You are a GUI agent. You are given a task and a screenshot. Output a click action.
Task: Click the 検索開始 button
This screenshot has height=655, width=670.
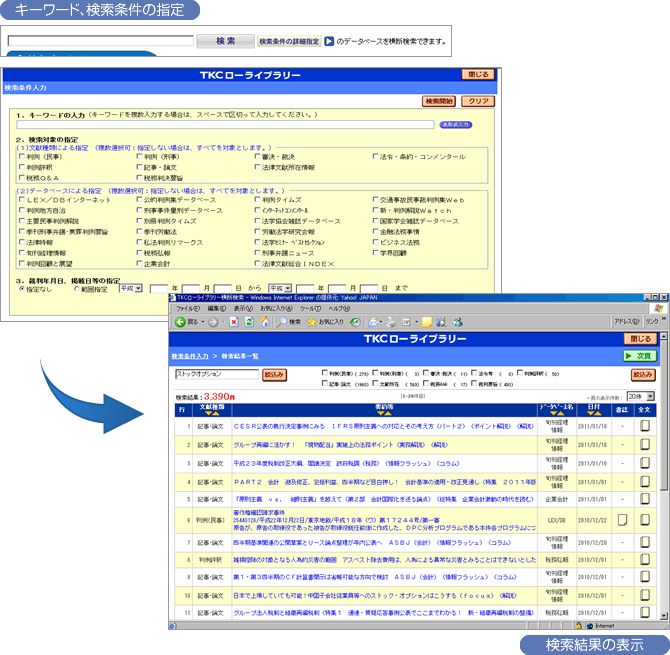click(440, 101)
